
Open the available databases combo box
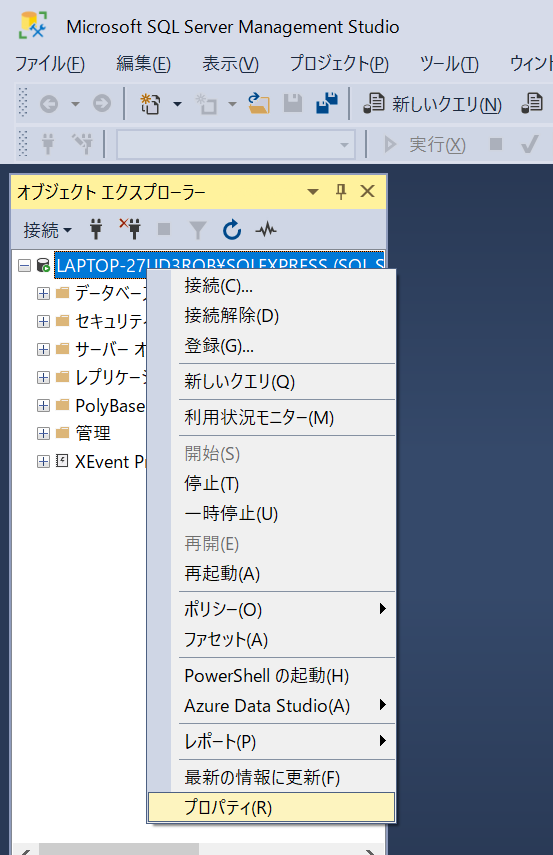tap(236, 144)
